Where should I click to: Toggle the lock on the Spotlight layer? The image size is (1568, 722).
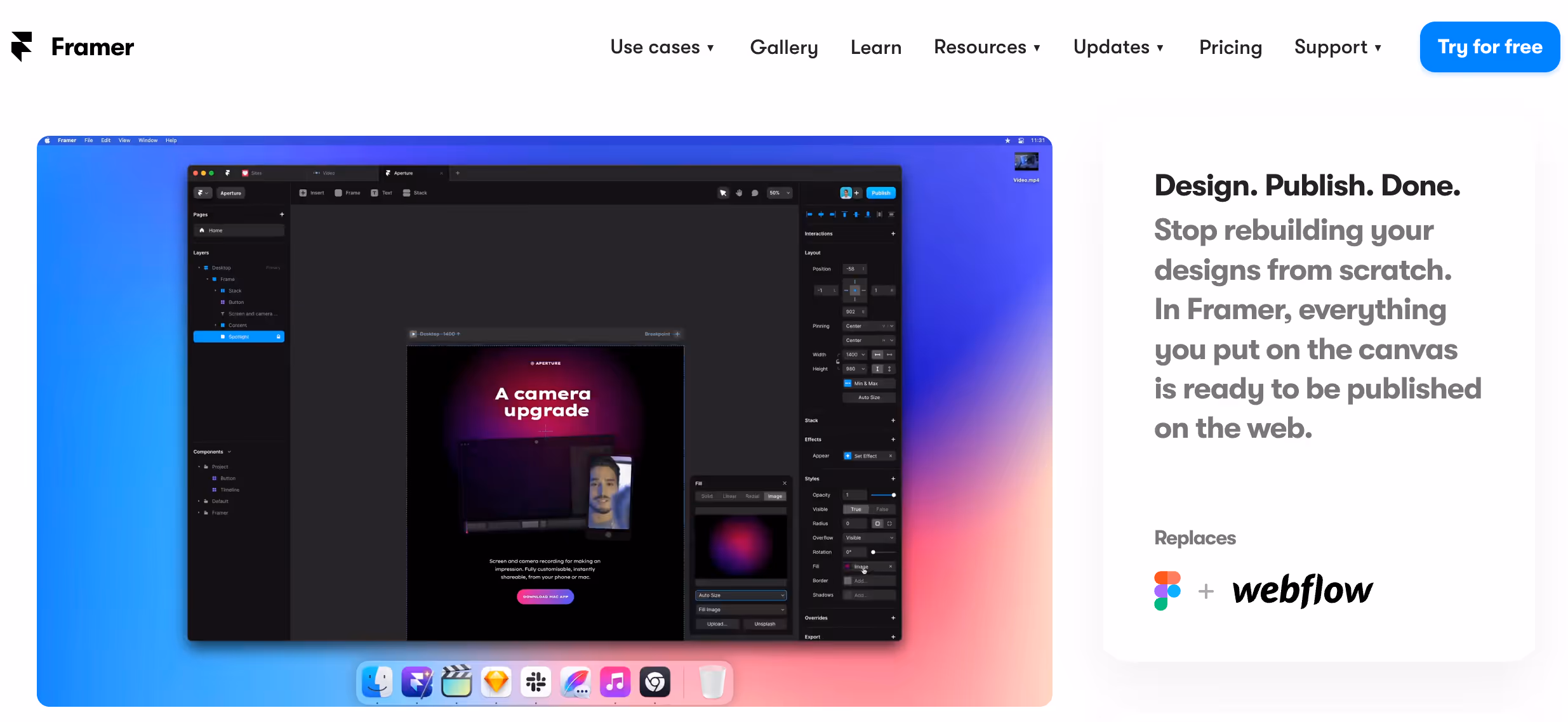[x=278, y=337]
